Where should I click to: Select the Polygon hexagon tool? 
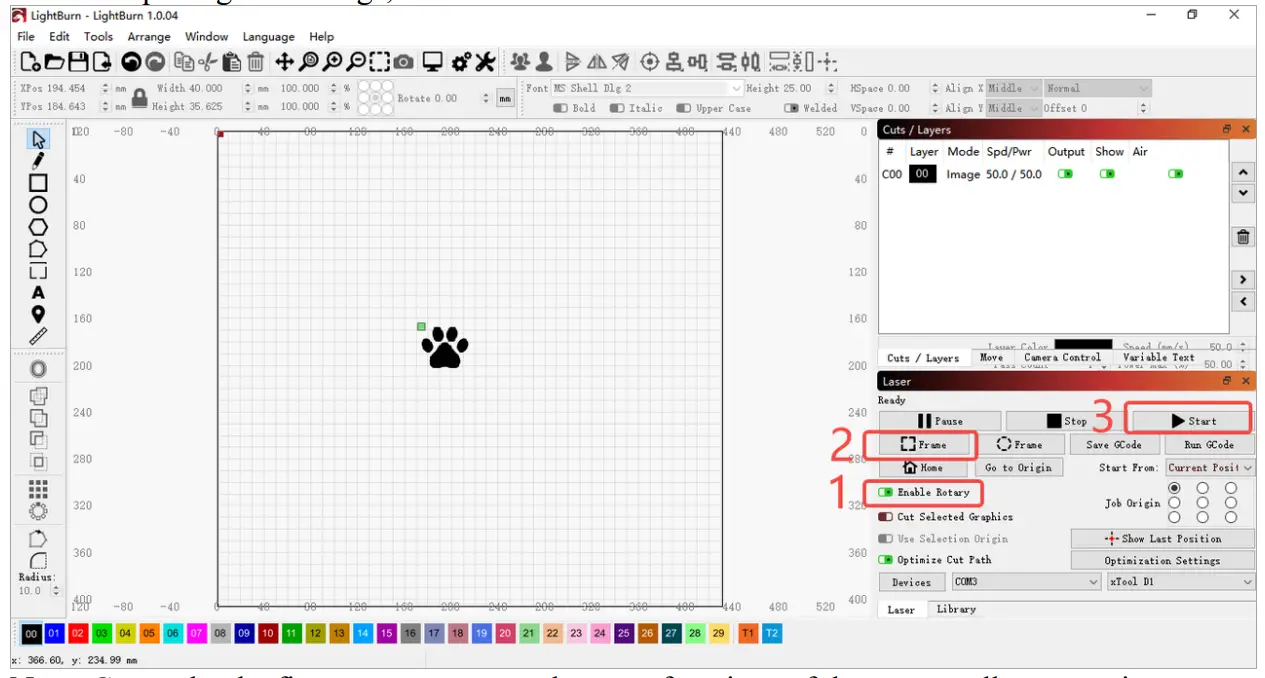pyautogui.click(x=38, y=226)
